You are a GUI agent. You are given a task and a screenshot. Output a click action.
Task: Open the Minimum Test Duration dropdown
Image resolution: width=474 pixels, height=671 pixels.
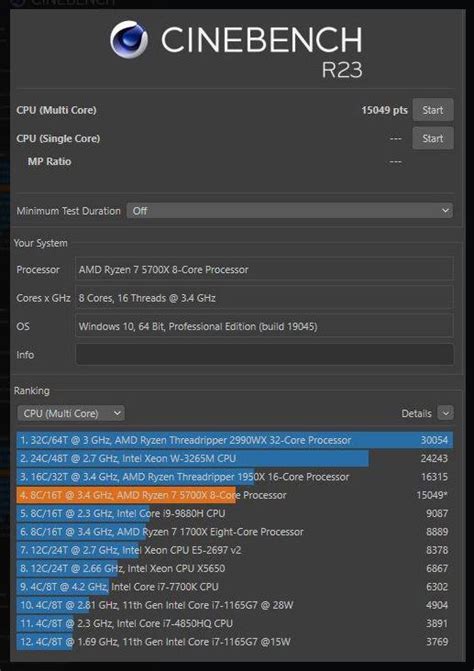pyautogui.click(x=290, y=211)
